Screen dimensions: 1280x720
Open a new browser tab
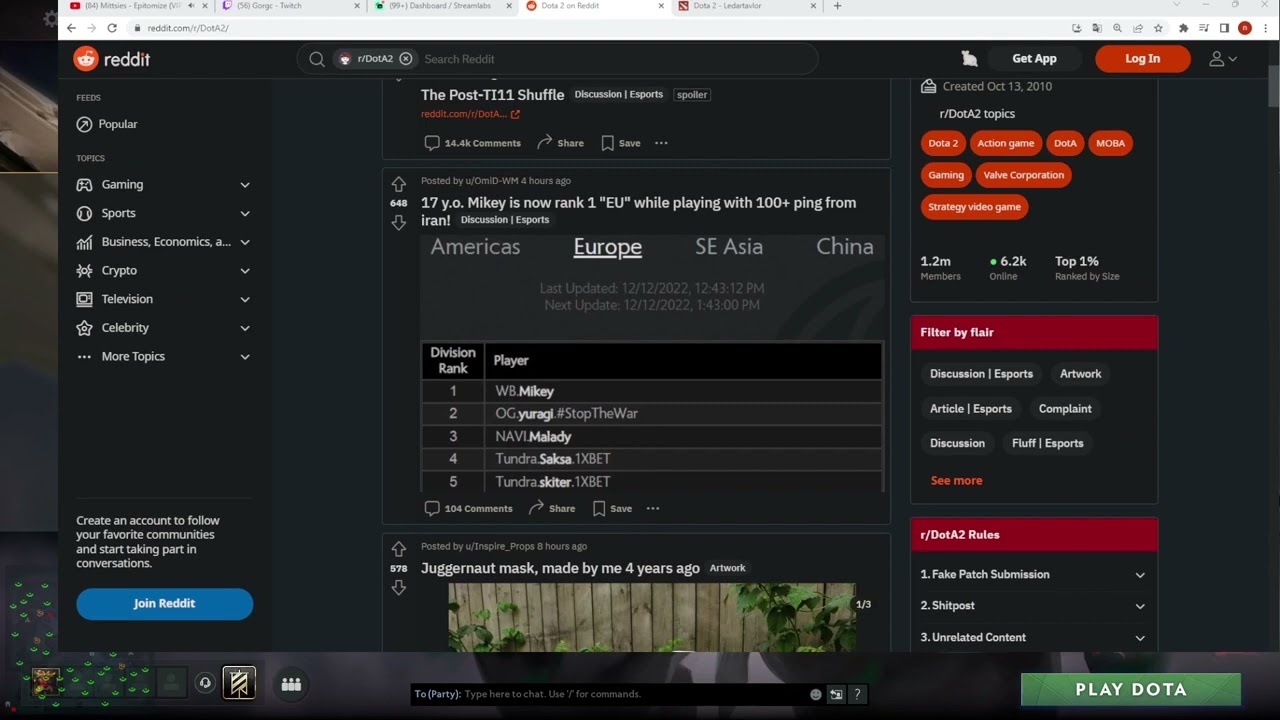pos(837,6)
